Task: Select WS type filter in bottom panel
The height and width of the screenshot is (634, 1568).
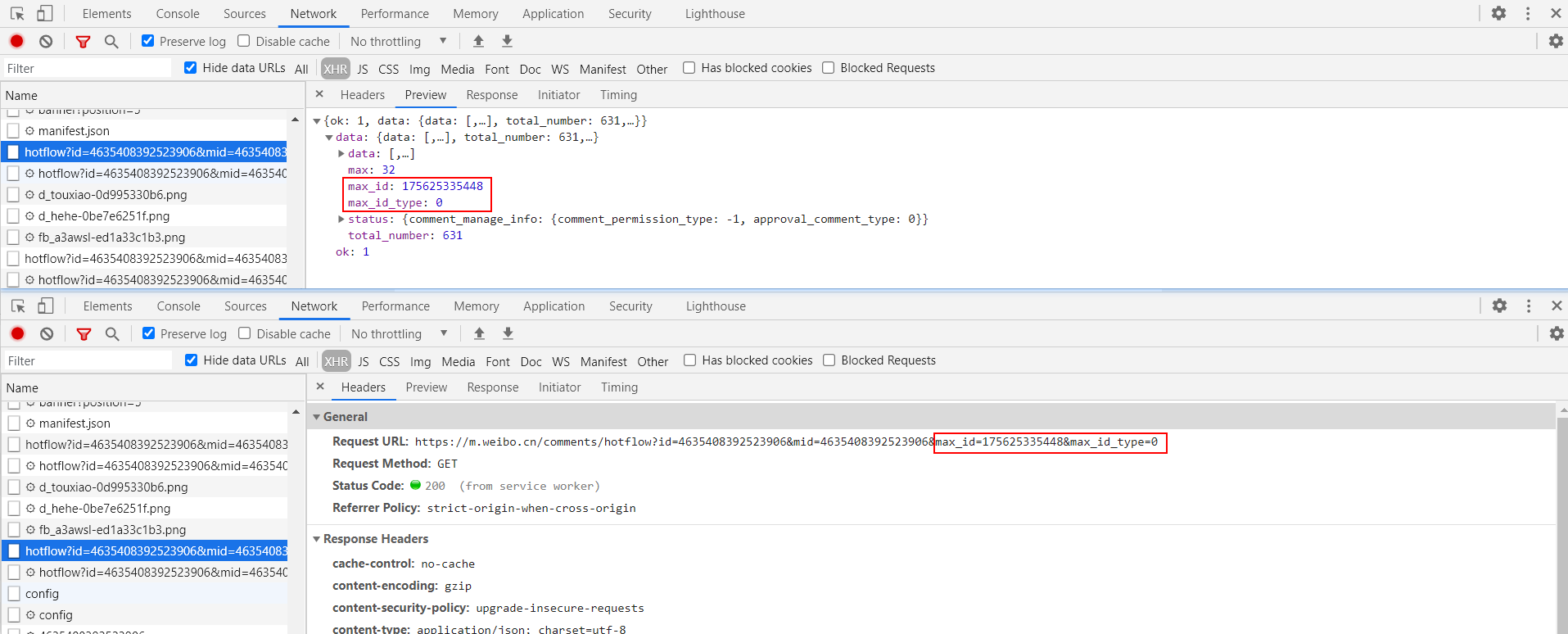Action: tap(561, 361)
